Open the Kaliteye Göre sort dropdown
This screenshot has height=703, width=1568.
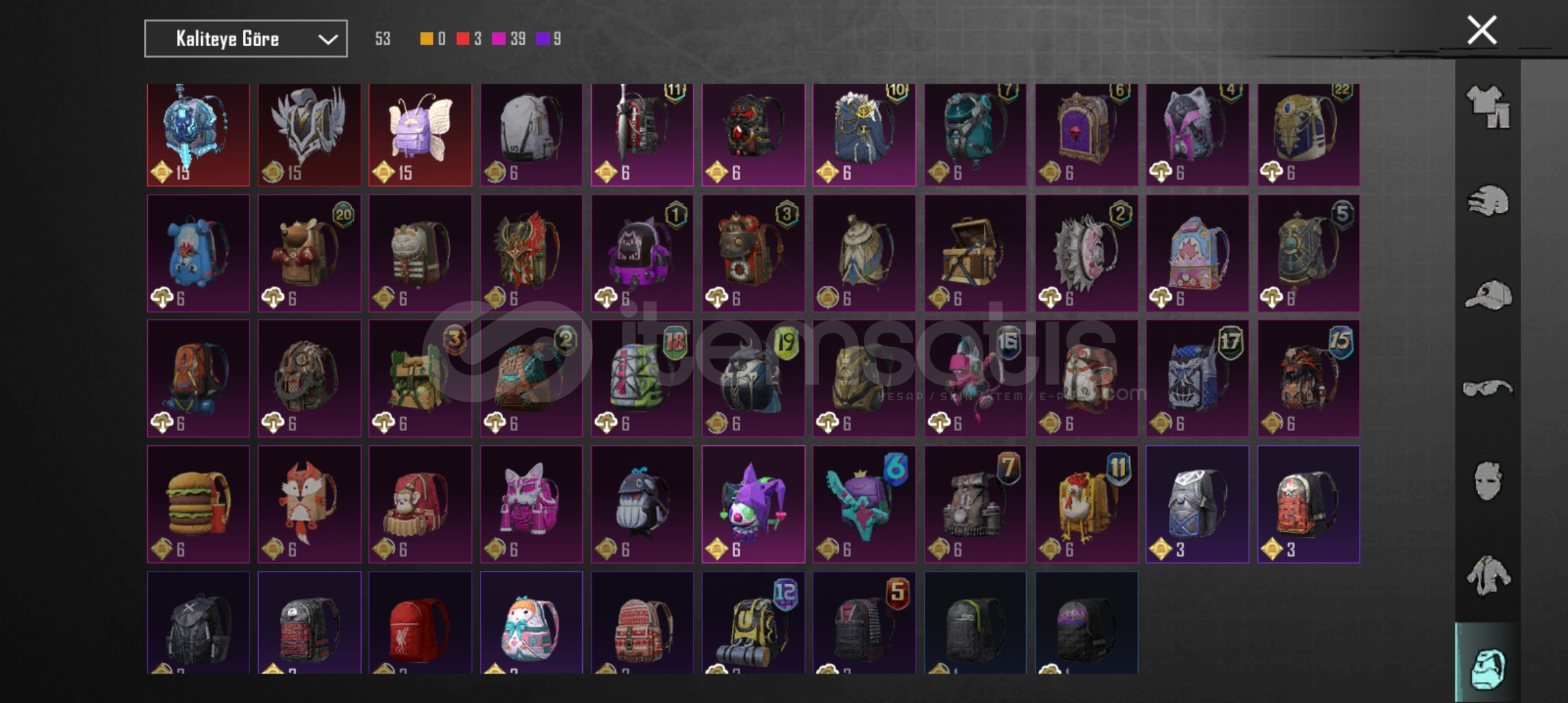click(245, 39)
